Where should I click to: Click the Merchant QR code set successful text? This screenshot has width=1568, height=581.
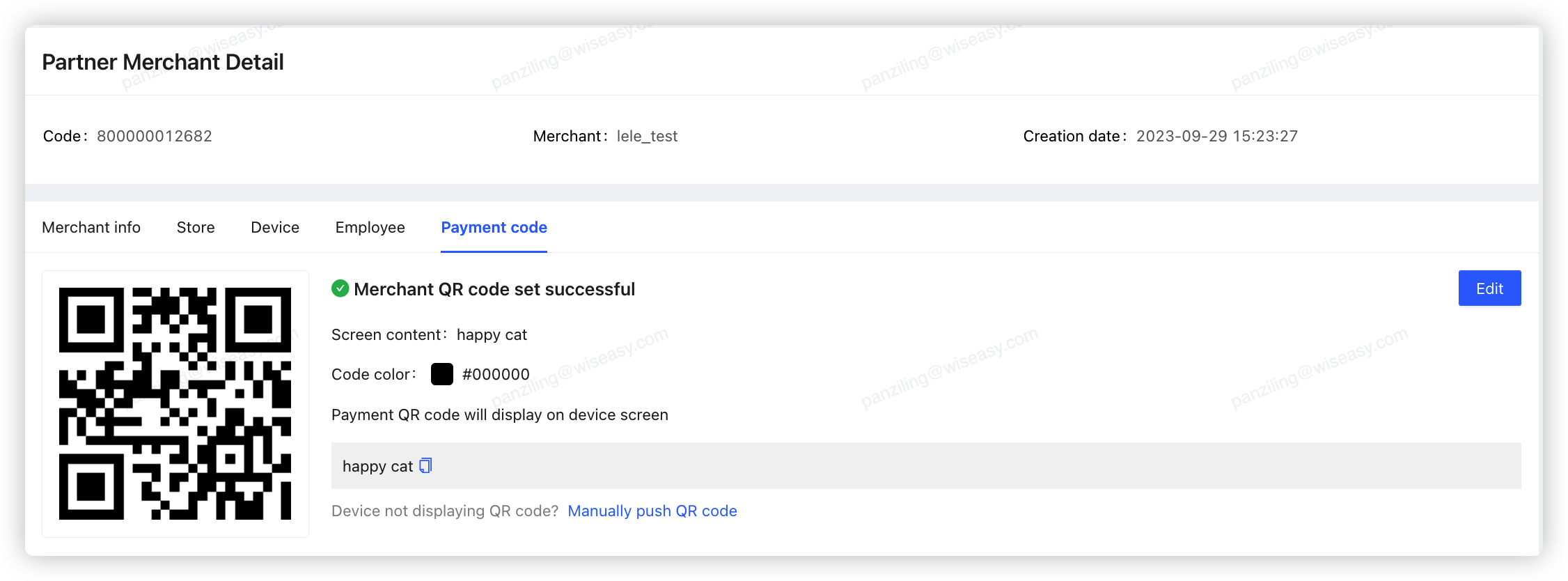(494, 288)
